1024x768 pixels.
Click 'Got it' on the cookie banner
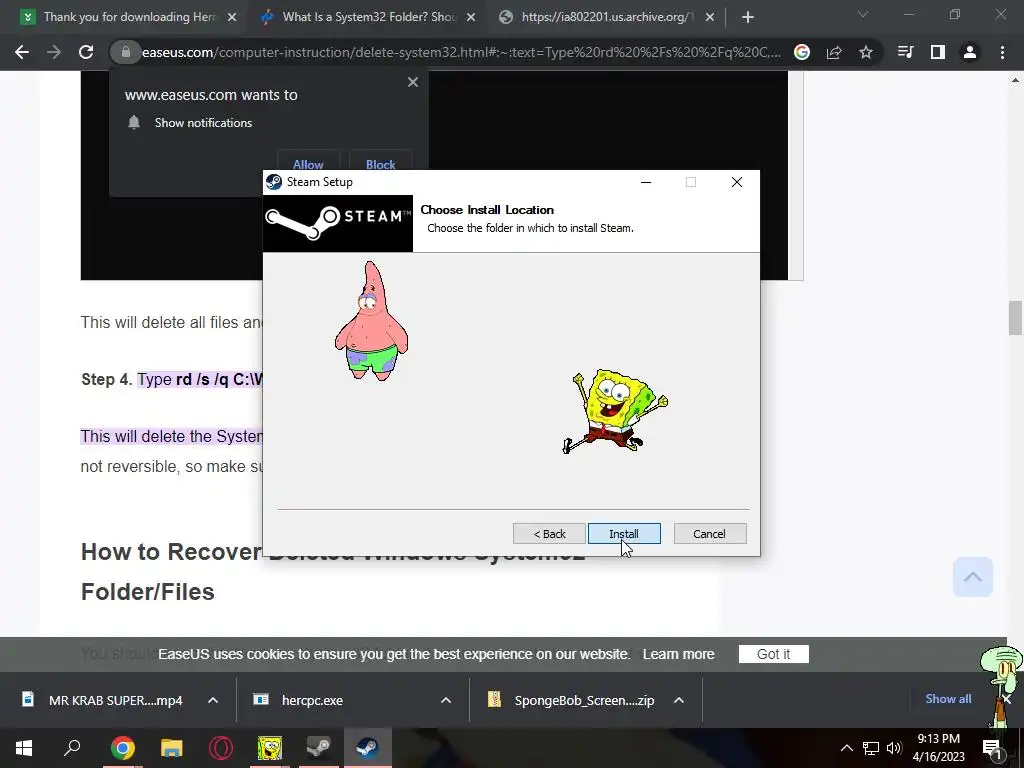[x=773, y=654]
